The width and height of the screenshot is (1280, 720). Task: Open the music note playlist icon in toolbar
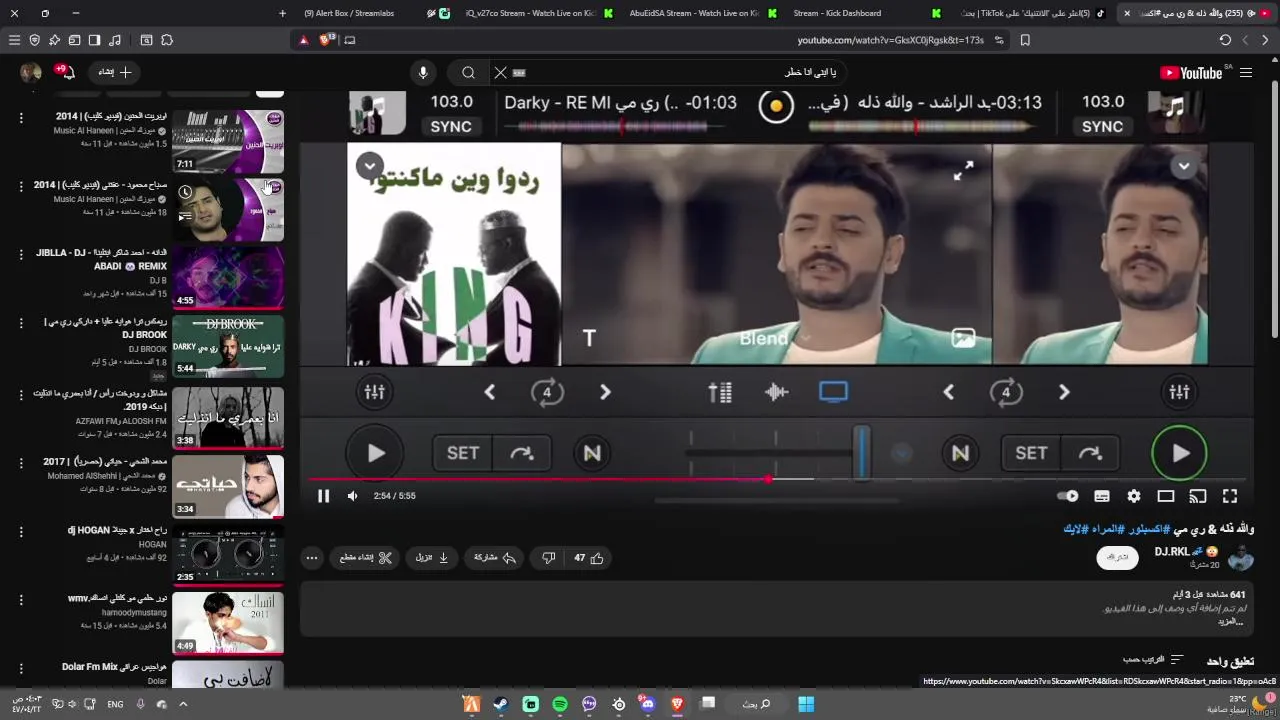click(114, 40)
